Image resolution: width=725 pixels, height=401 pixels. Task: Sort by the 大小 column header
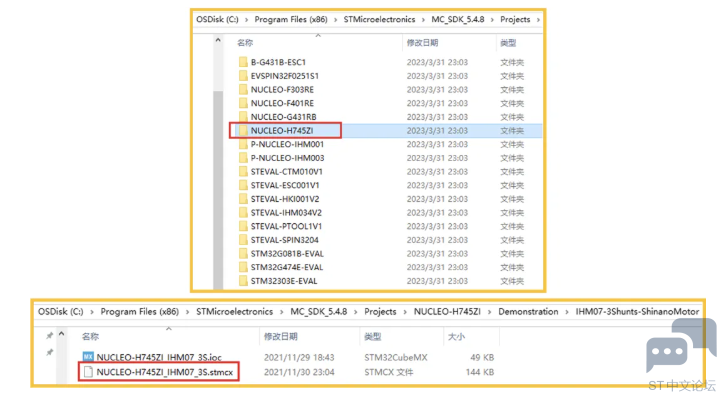(456, 337)
